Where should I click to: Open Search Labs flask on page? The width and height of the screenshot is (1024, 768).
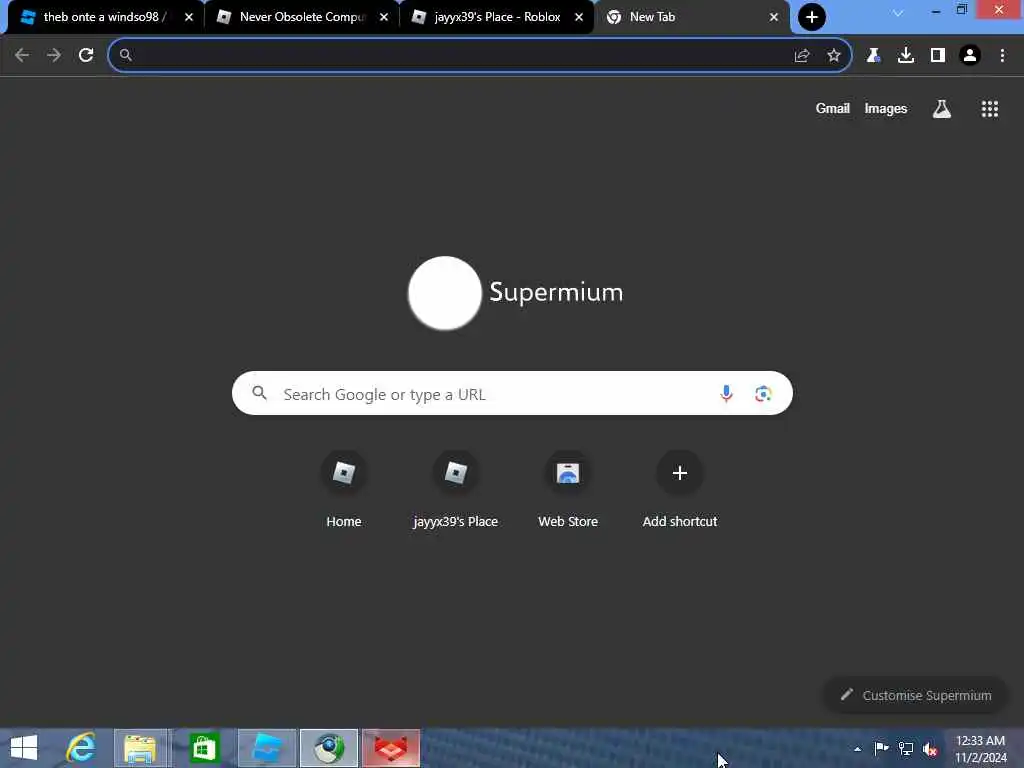pos(942,109)
